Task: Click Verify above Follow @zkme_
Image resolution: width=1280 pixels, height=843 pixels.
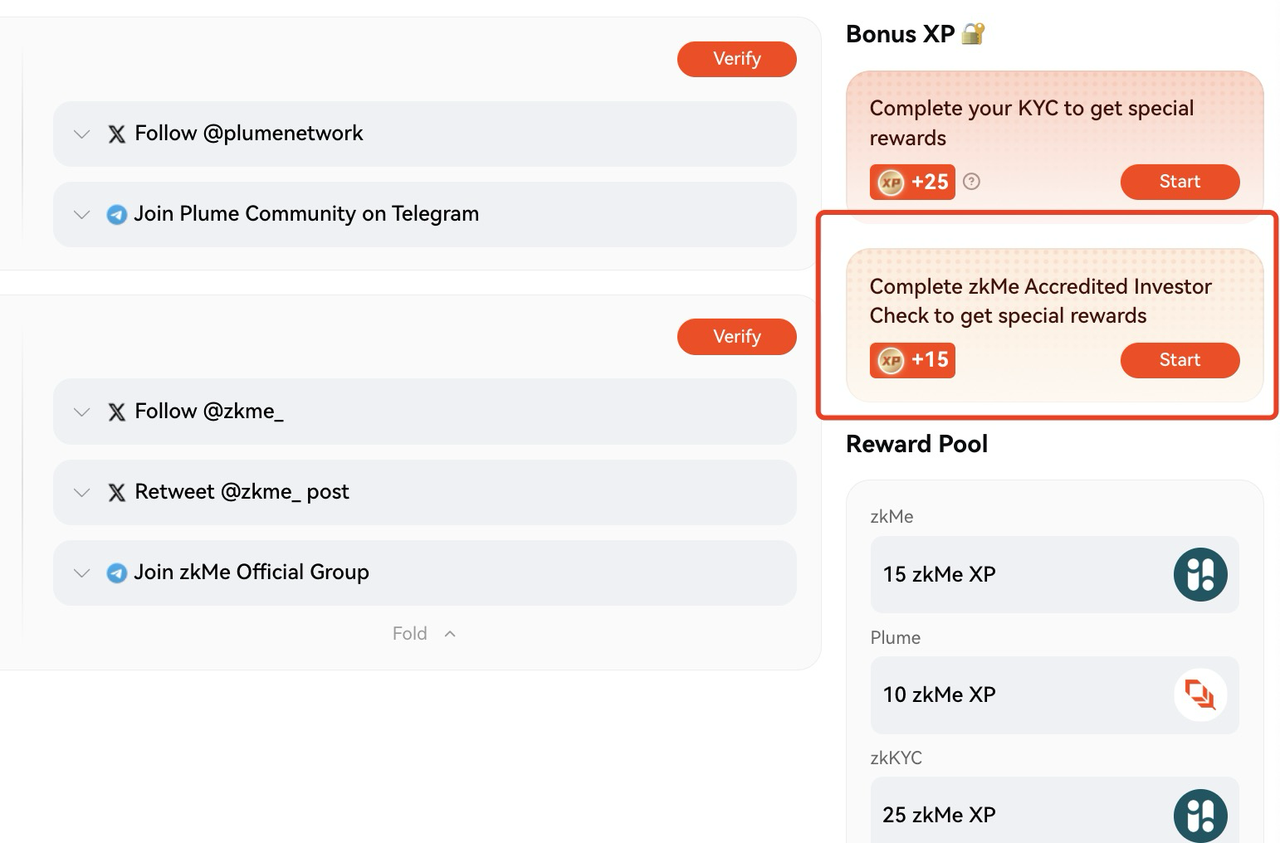Action: pos(737,337)
